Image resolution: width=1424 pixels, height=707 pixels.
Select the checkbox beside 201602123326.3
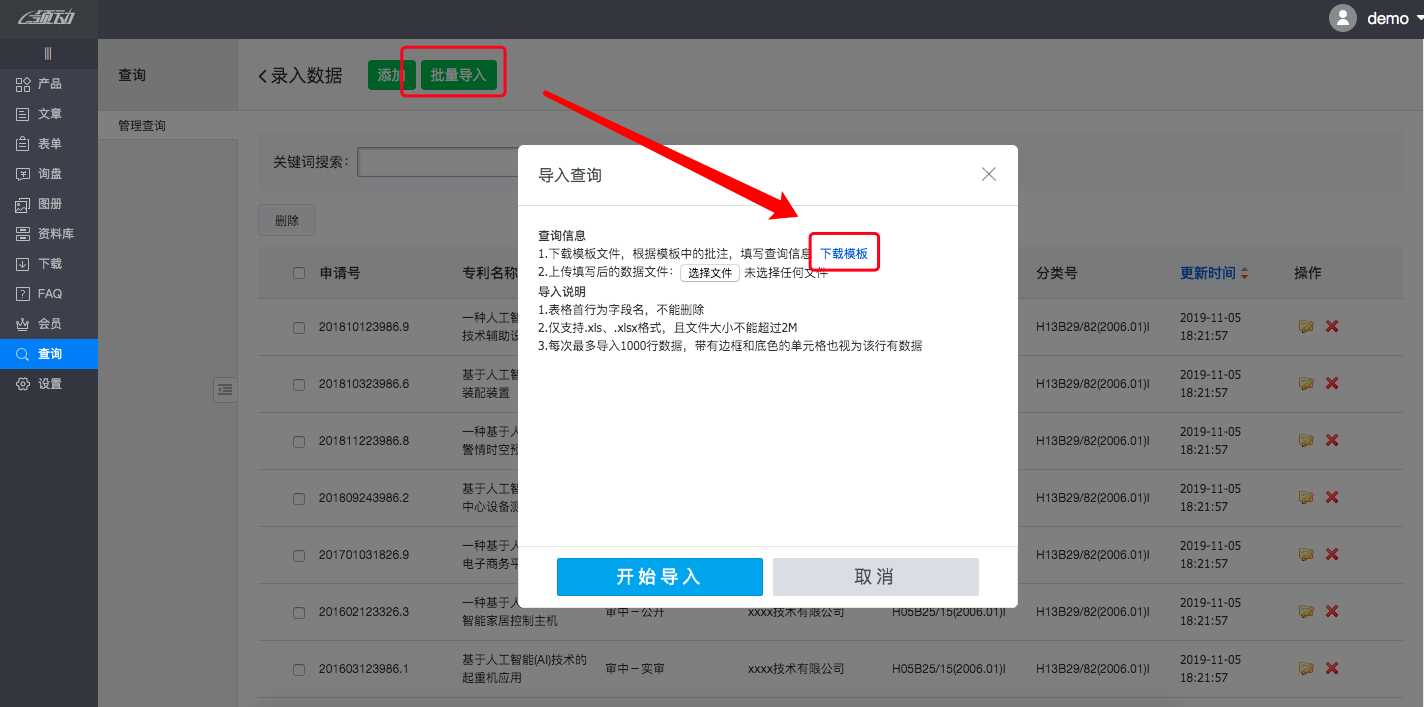click(x=297, y=610)
